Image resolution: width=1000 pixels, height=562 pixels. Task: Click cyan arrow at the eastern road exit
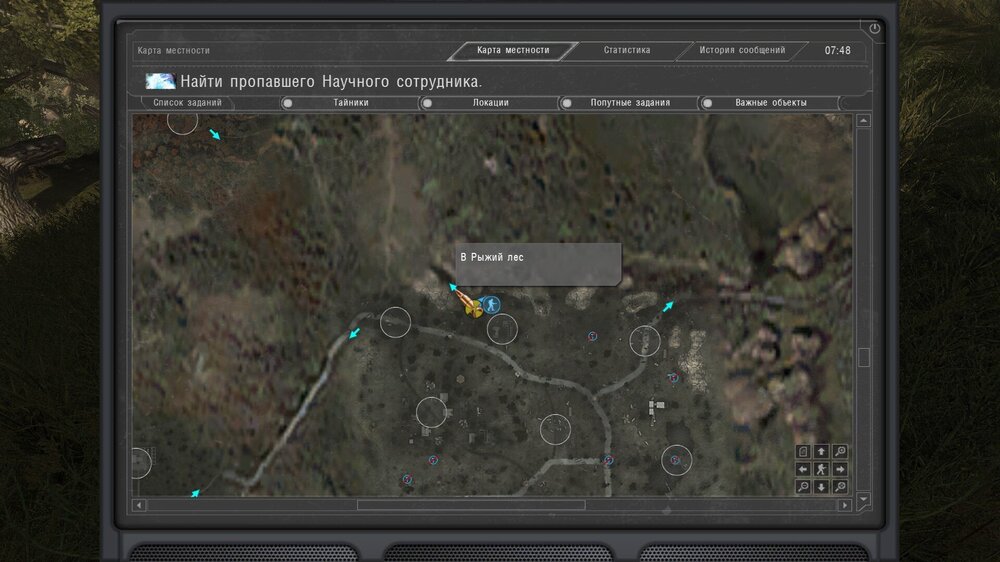click(x=668, y=306)
